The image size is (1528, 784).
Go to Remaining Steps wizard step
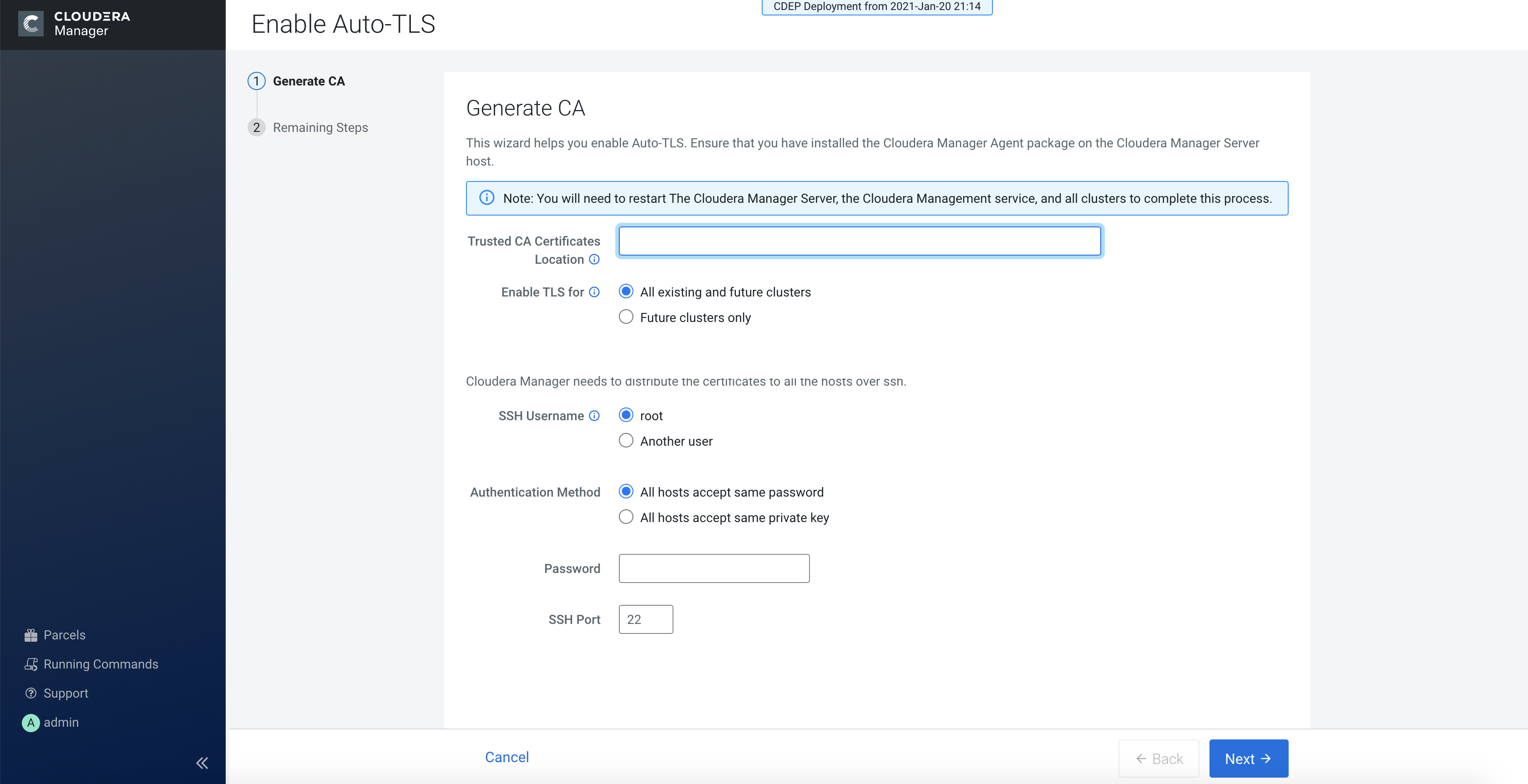pyautogui.click(x=320, y=127)
